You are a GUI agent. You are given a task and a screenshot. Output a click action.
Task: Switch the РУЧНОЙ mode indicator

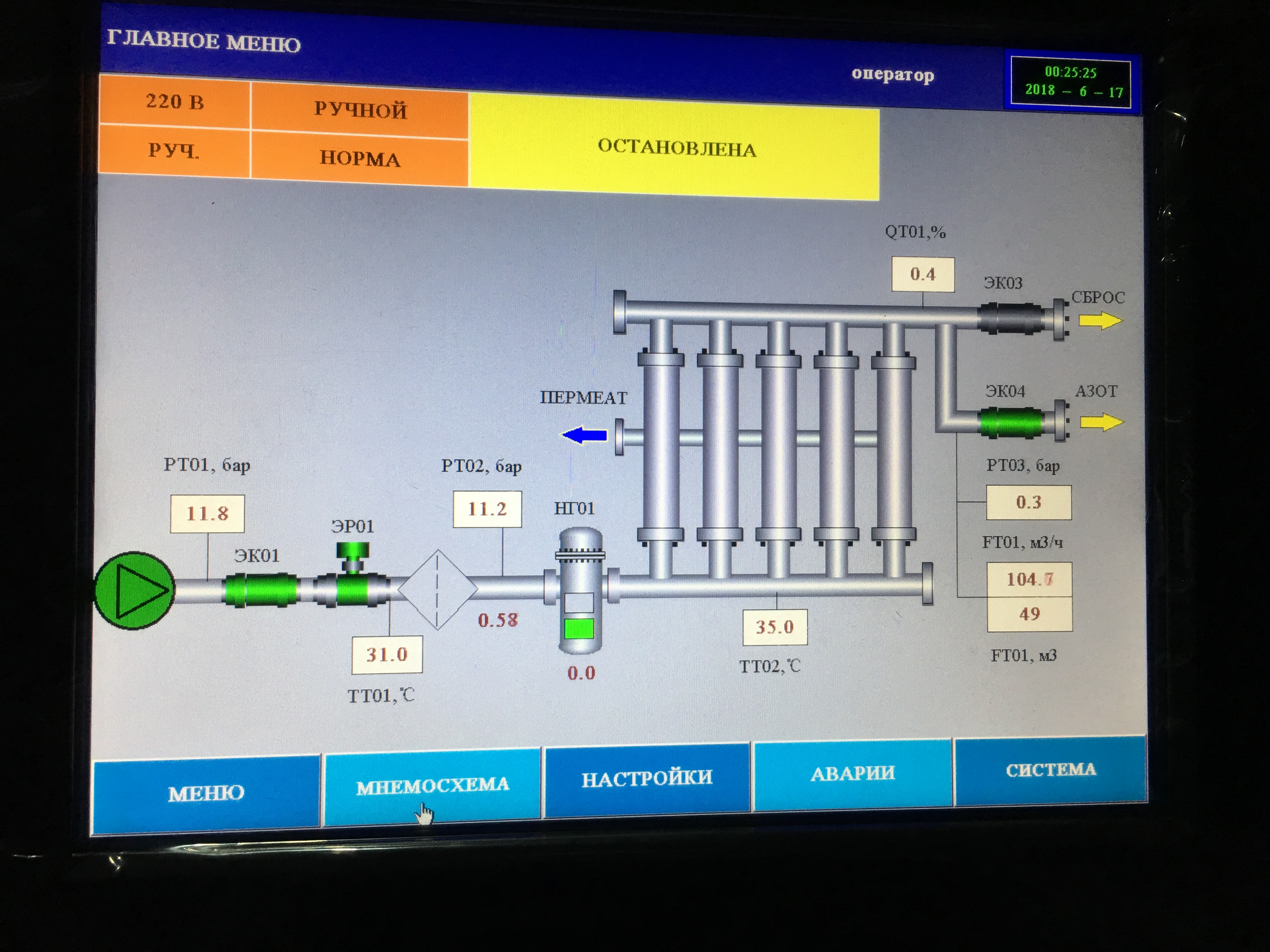tap(360, 109)
